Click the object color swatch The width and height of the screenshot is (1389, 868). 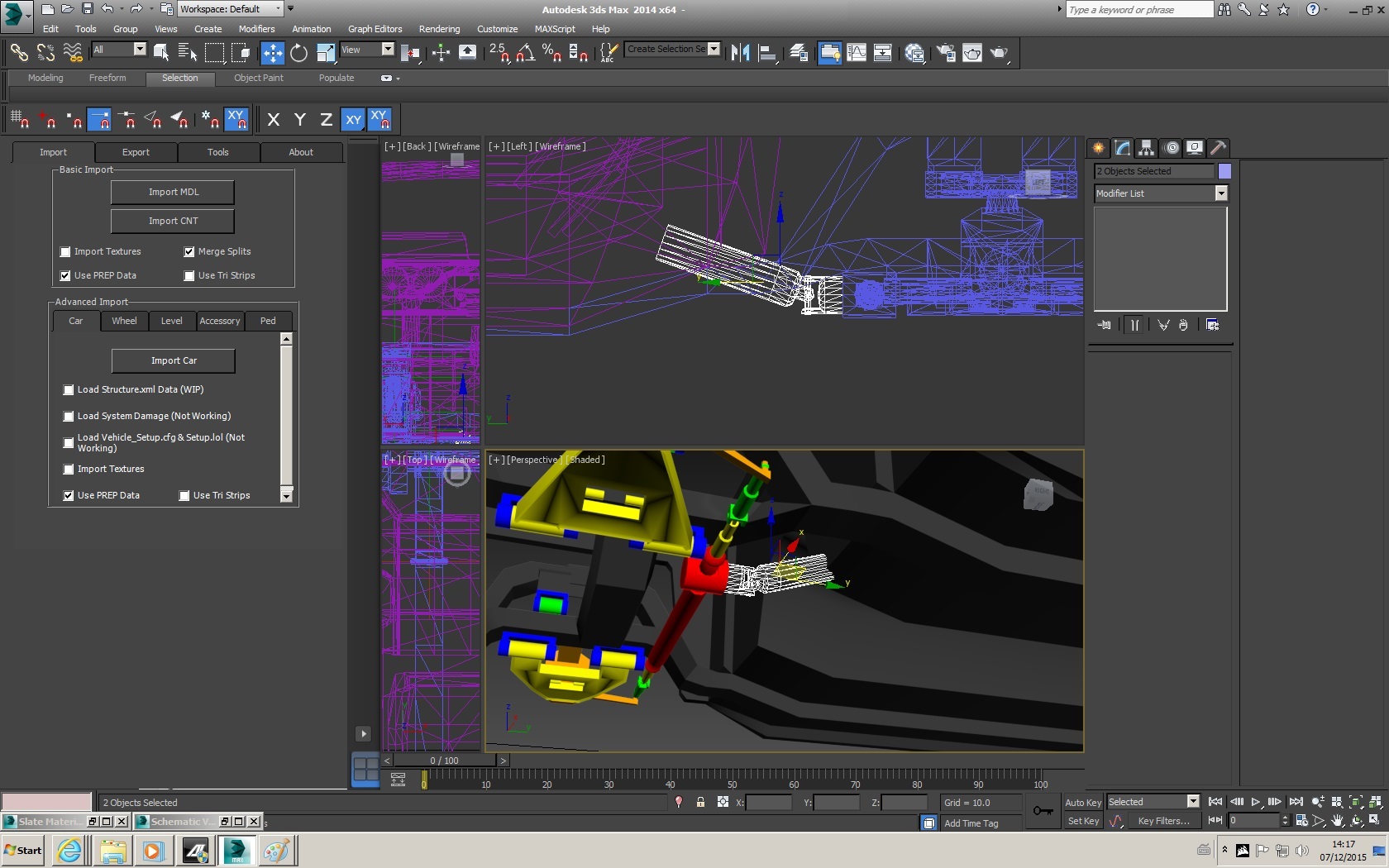(1224, 171)
